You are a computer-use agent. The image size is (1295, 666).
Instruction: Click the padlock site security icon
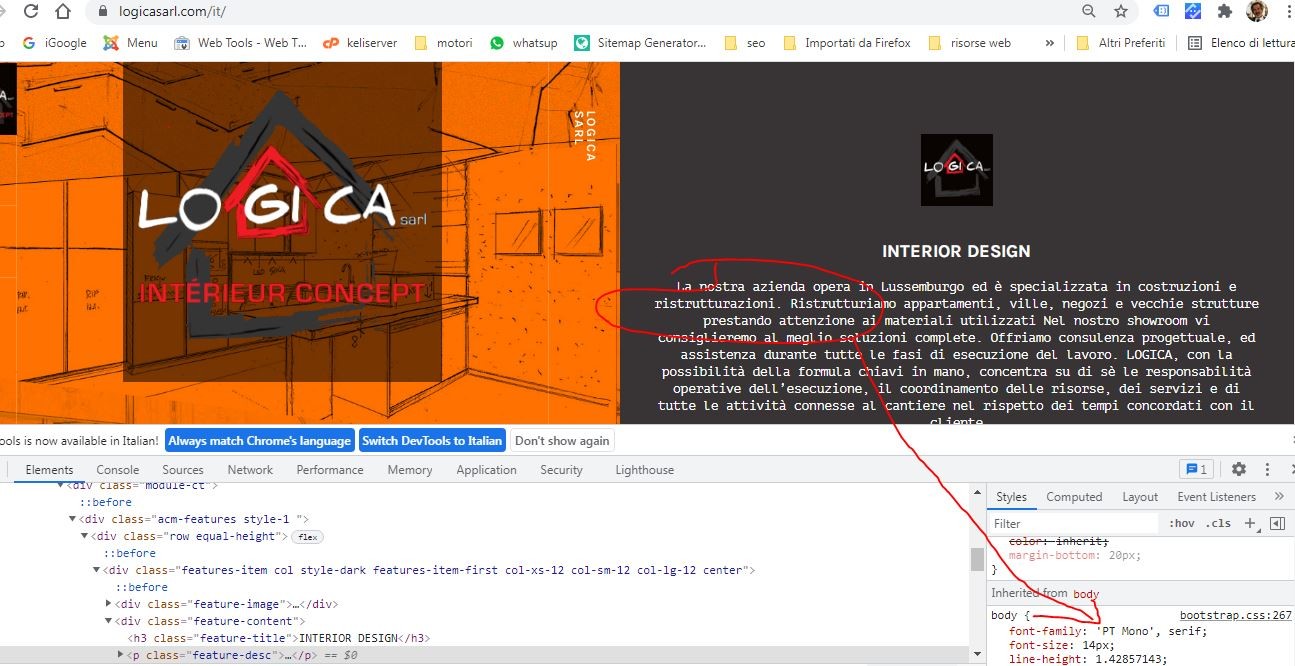(101, 12)
